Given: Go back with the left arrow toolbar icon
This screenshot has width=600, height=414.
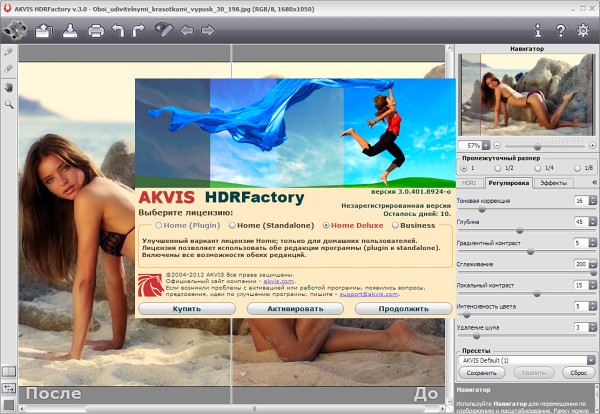Looking at the screenshot, I should pos(187,31).
